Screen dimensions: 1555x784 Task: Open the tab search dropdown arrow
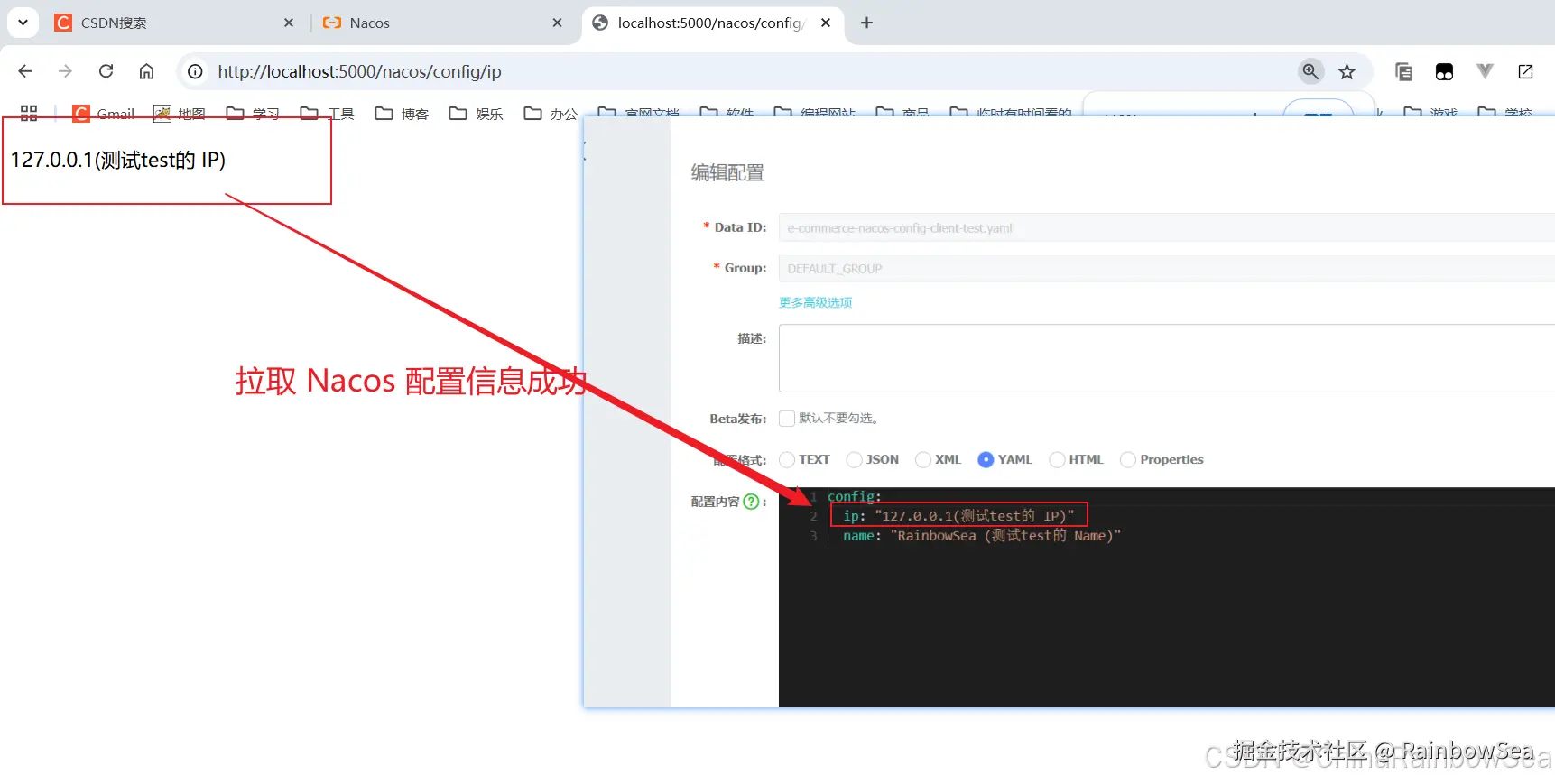[23, 23]
